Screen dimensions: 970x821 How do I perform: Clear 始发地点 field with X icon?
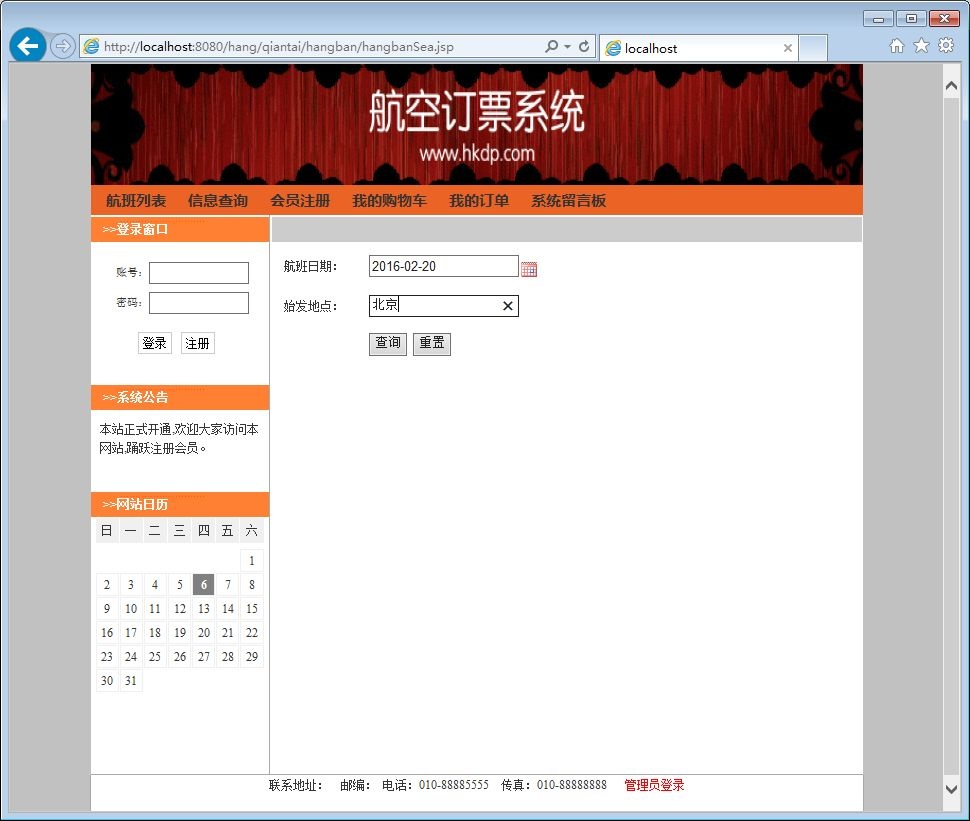click(x=508, y=306)
